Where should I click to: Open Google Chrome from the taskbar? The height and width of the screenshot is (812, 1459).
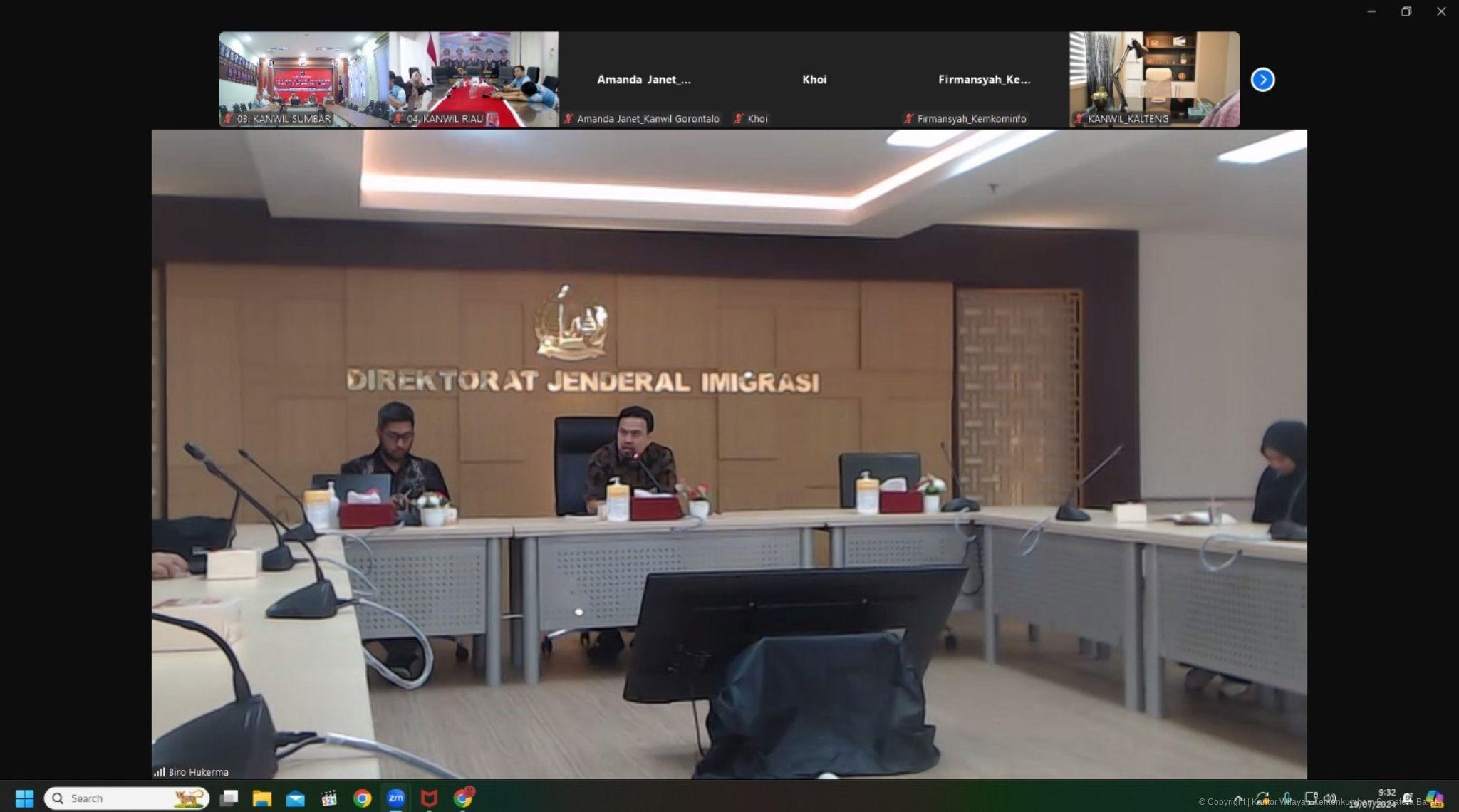tap(362, 798)
